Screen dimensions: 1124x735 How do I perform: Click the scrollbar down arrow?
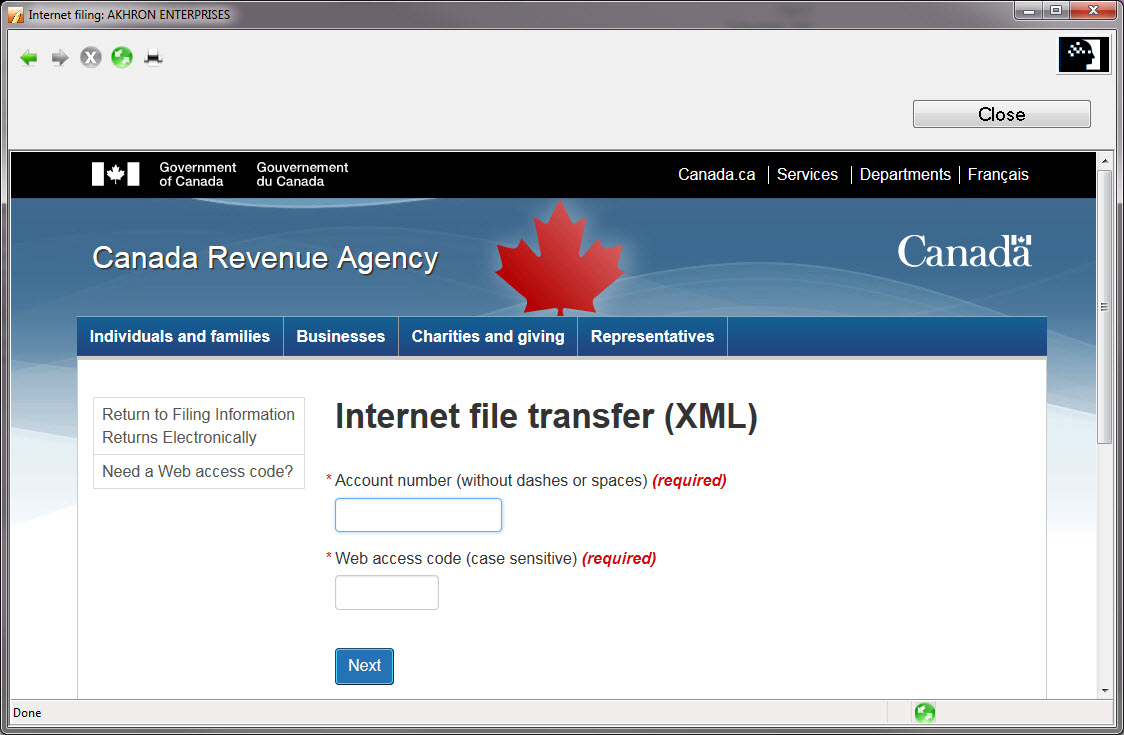pyautogui.click(x=1104, y=691)
